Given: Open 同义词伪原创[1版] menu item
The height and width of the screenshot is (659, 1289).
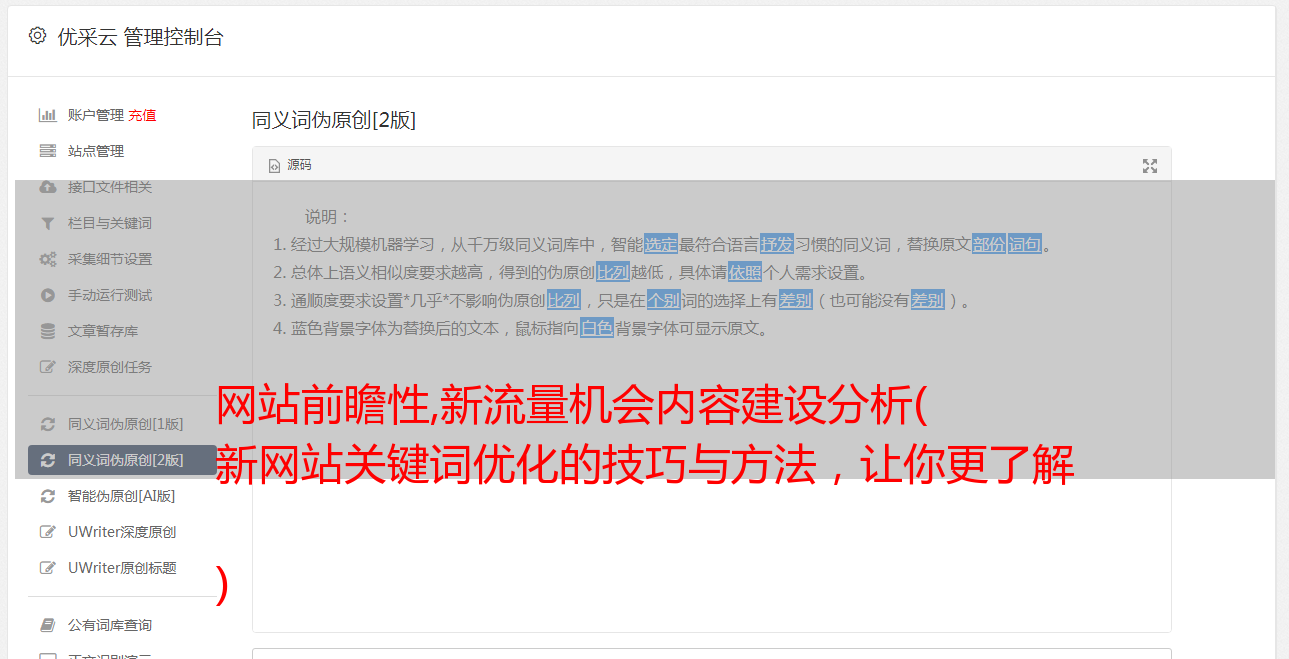Looking at the screenshot, I should (x=122, y=424).
